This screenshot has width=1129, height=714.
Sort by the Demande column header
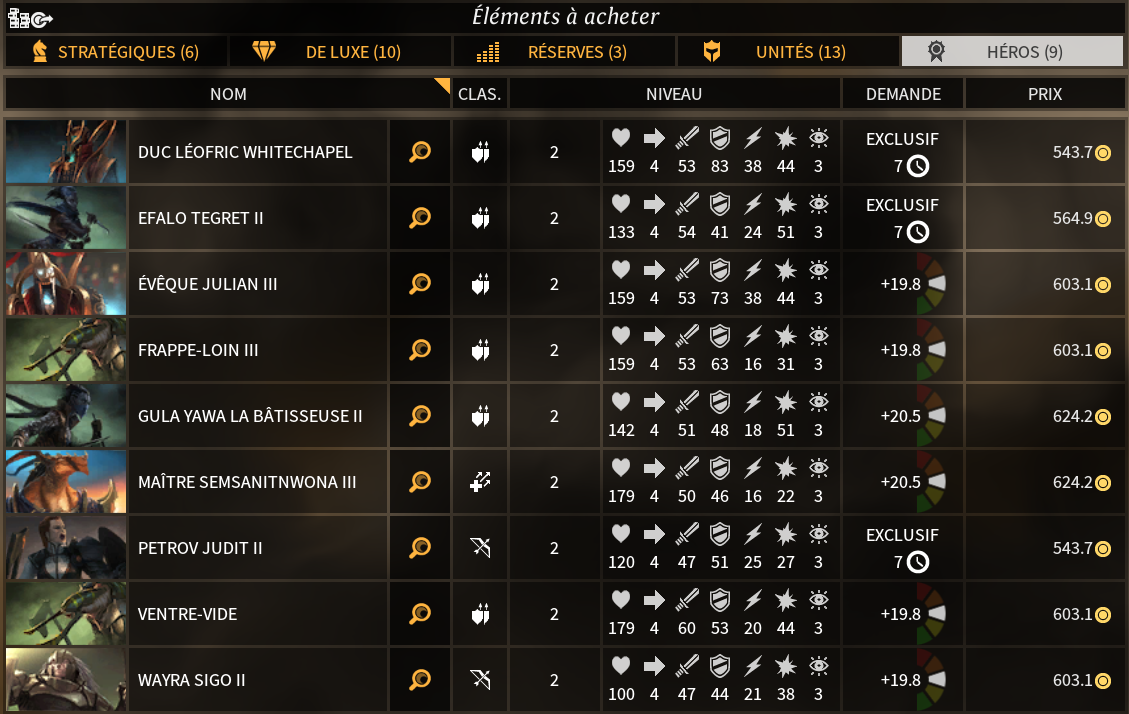[903, 94]
